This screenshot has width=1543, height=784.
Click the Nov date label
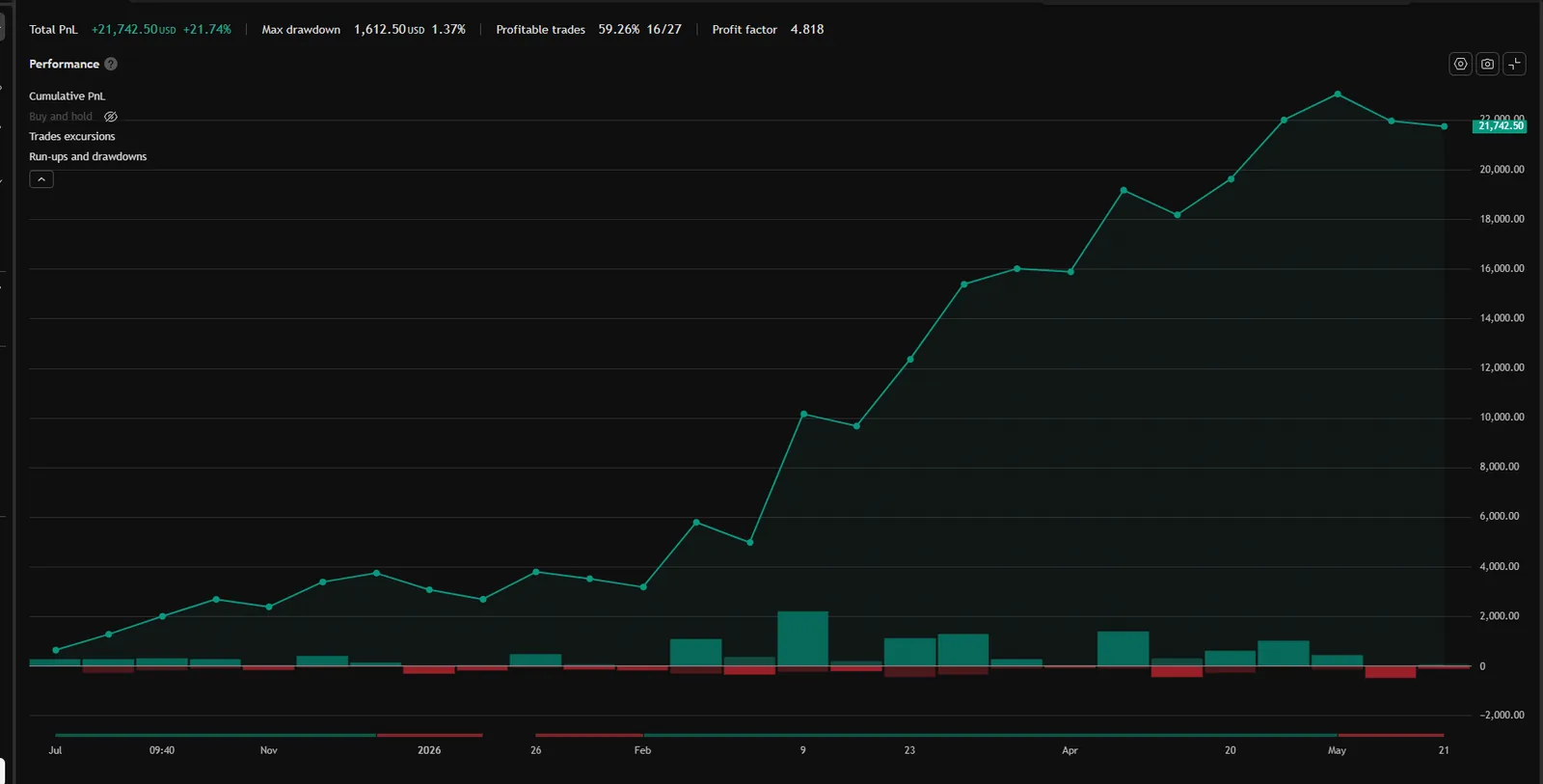pyautogui.click(x=268, y=750)
